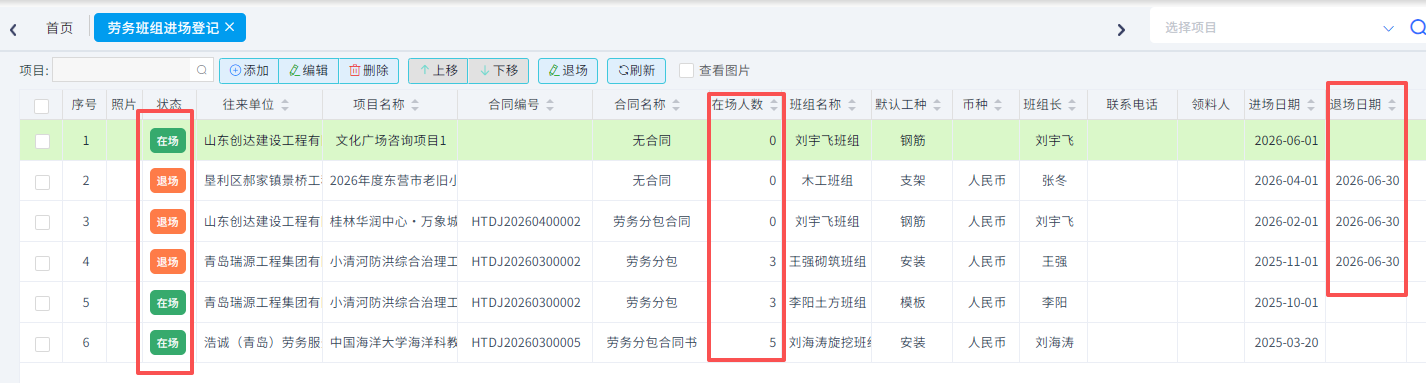Sort by the 班组名称 column arrows

click(851, 105)
